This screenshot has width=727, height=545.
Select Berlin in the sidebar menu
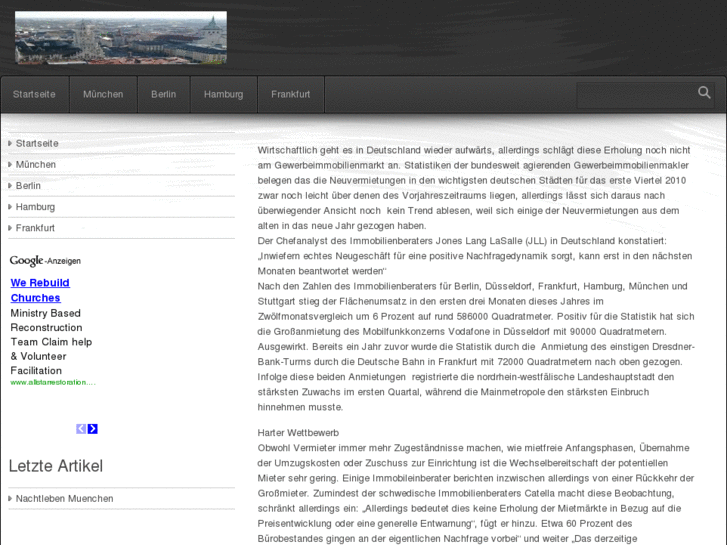(x=28, y=186)
